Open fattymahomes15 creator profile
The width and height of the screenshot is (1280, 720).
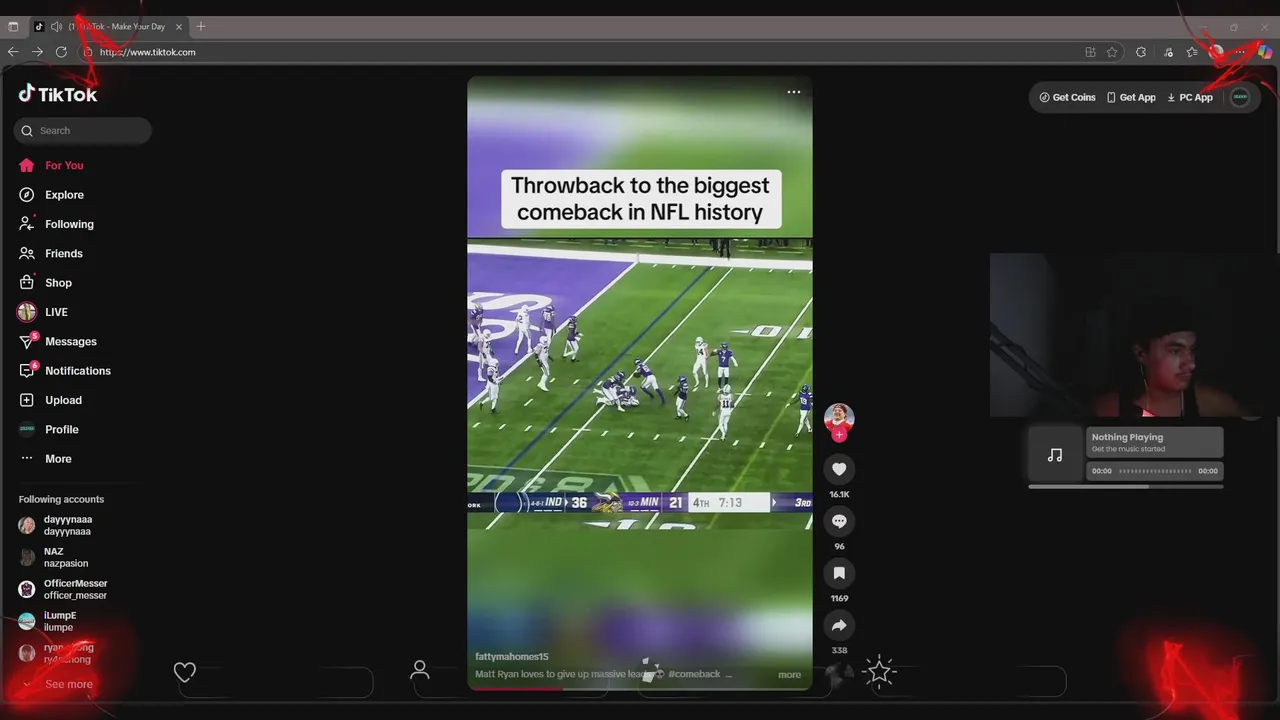coord(512,657)
